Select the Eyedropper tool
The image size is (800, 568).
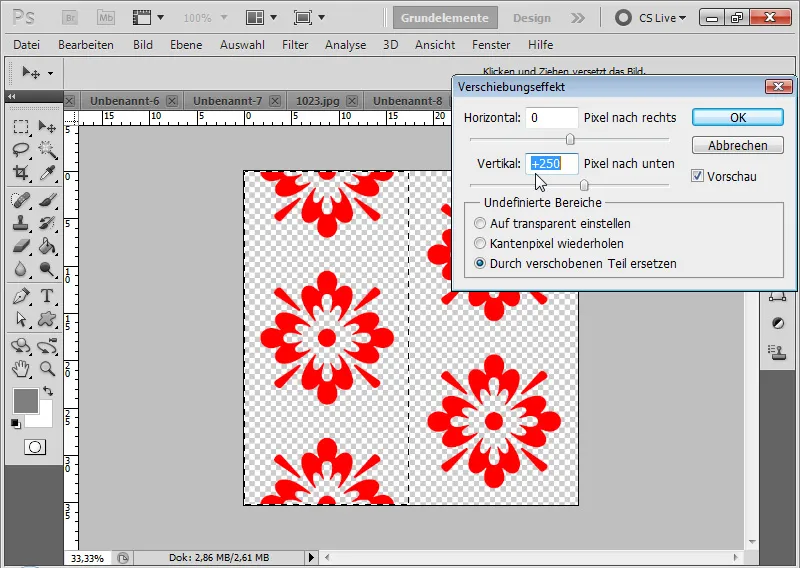tap(47, 172)
